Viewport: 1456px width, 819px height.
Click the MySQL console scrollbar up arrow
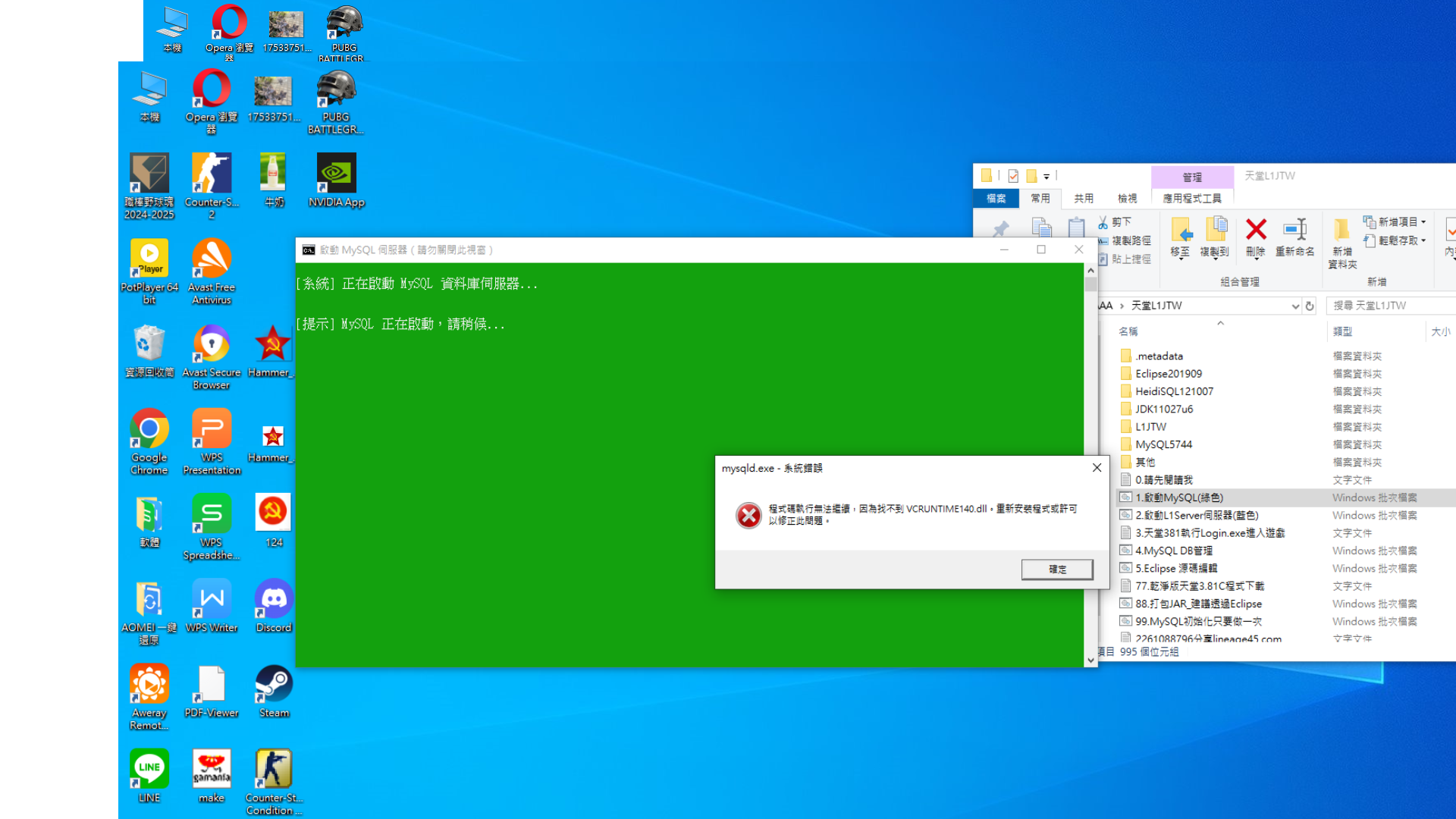pos(1090,271)
